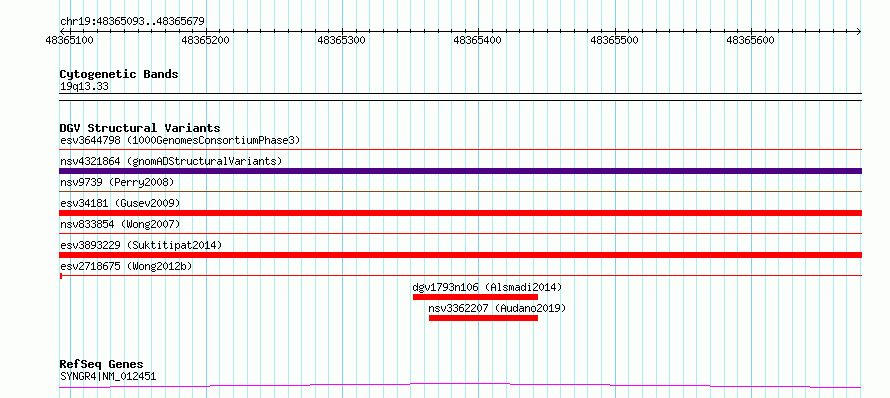Click the thick red esv34181 Gusev2009 bar
Viewport: 890px width, 398px height.
tap(460, 213)
